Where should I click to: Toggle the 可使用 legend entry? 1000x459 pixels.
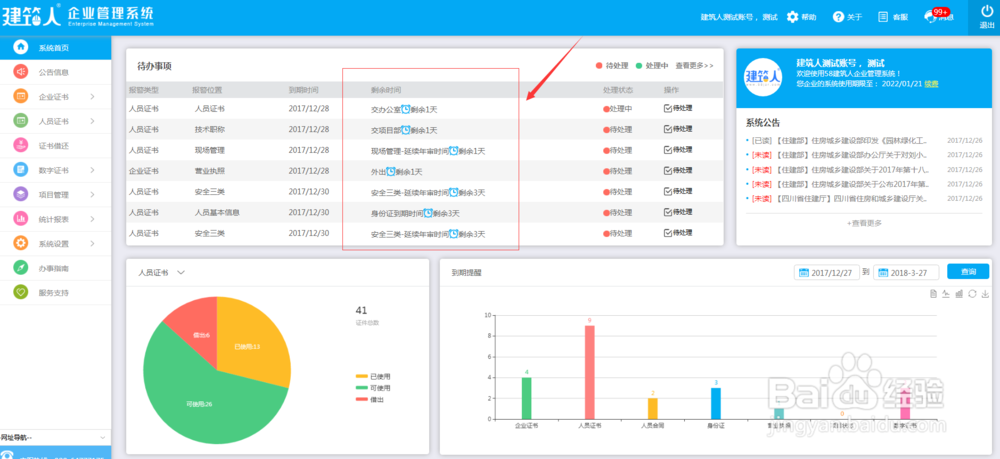coord(373,388)
